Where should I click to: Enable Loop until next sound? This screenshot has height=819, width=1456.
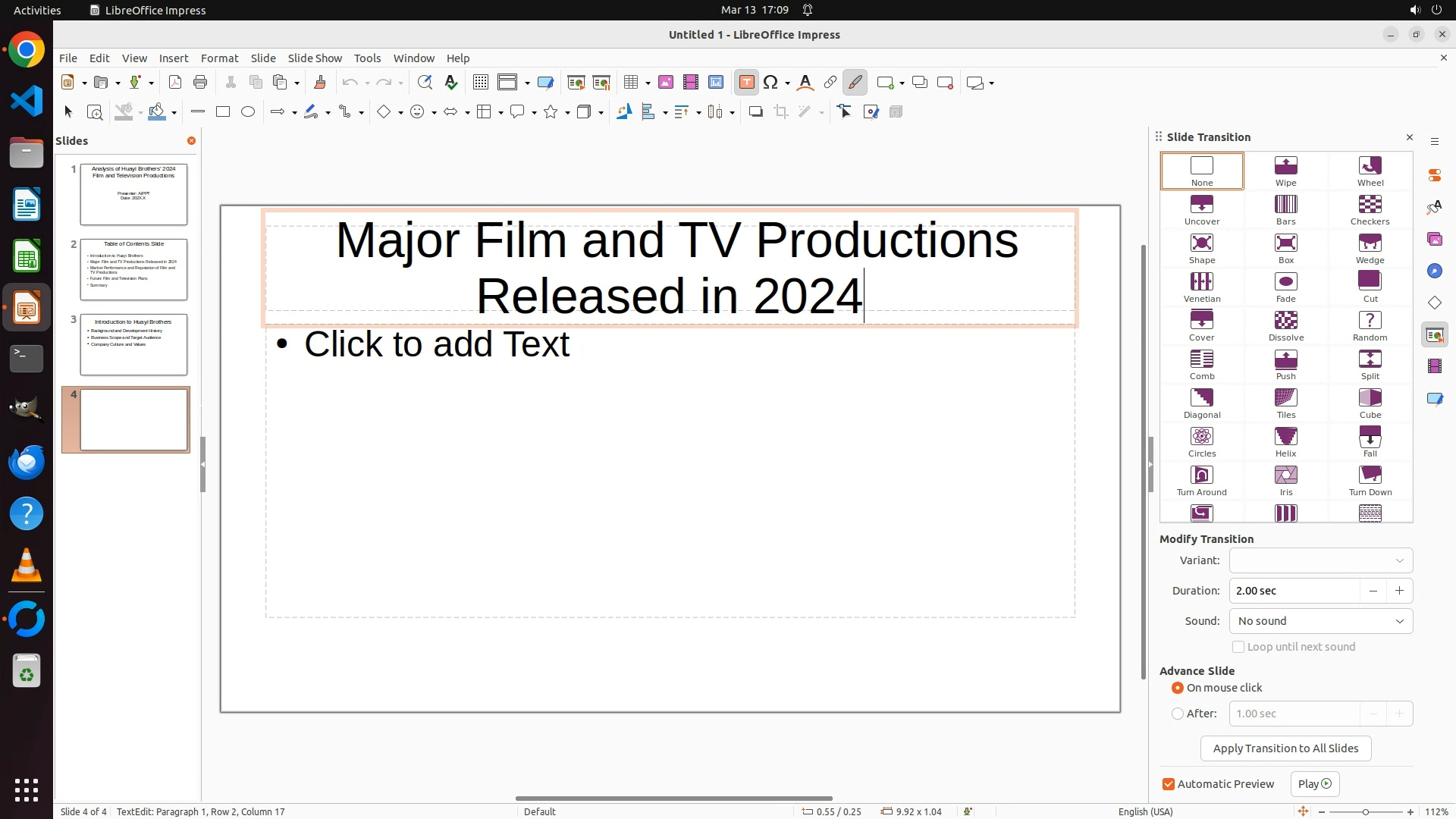coord(1238,647)
